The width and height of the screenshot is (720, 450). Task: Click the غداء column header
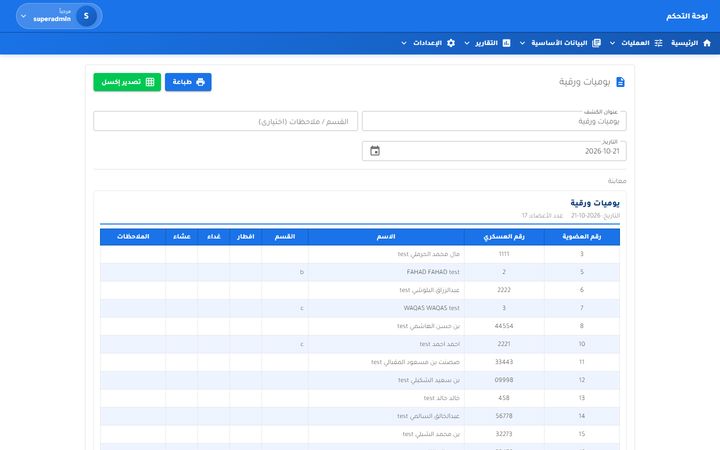pyautogui.click(x=214, y=236)
